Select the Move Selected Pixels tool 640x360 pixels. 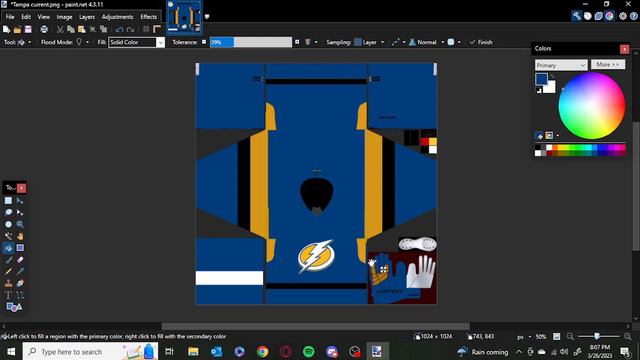tap(20, 200)
